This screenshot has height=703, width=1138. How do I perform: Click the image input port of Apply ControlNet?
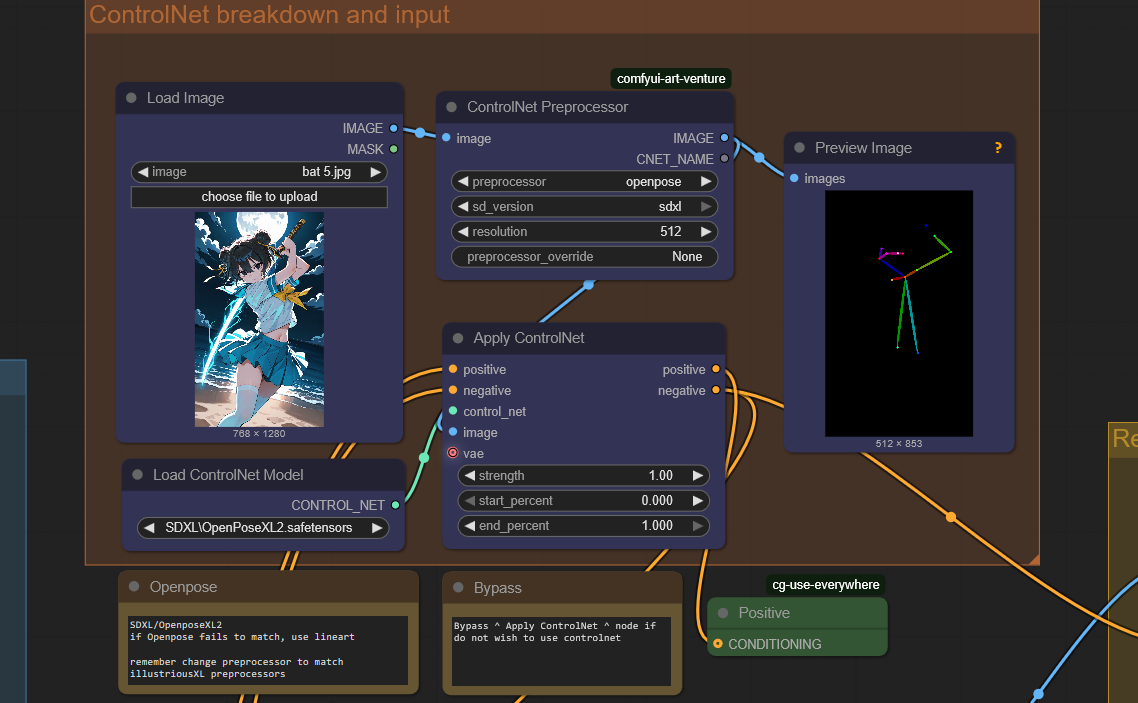(453, 432)
